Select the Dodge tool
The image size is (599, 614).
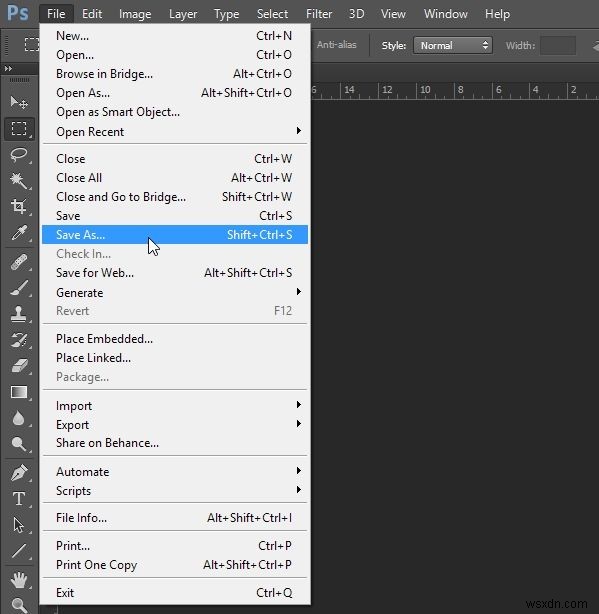19,444
